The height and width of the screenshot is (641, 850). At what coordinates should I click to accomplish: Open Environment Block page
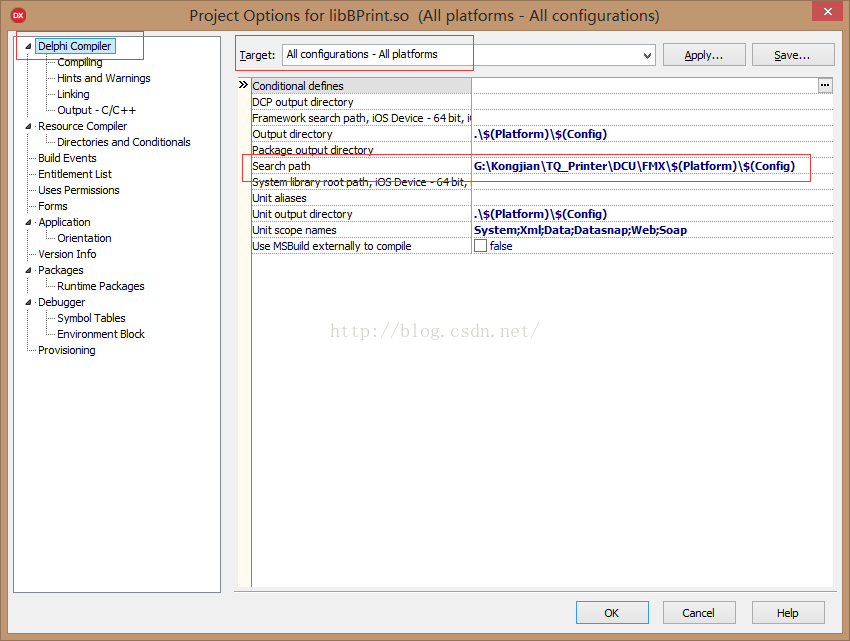point(101,334)
